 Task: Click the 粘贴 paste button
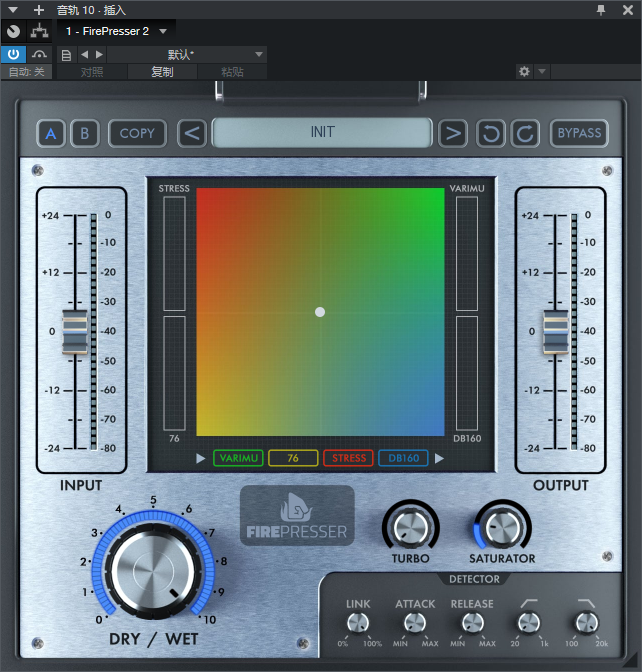[232, 72]
